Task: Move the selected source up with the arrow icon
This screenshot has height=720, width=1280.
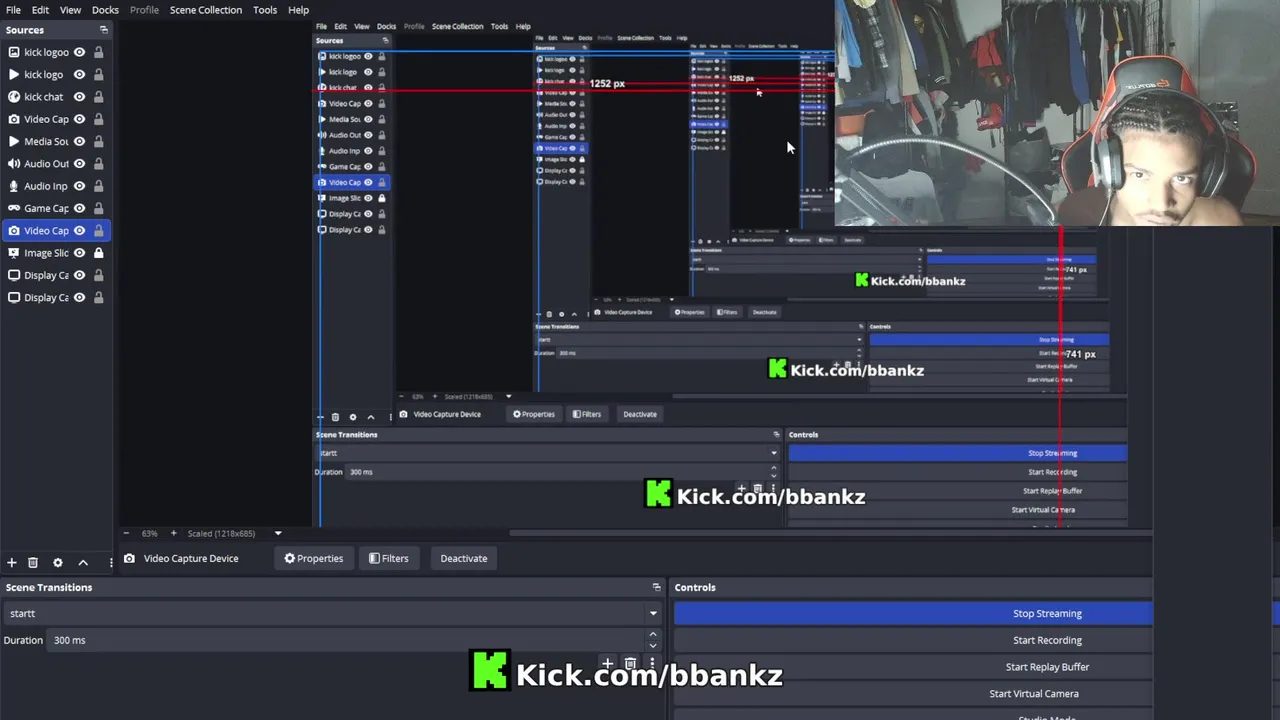Action: (83, 563)
